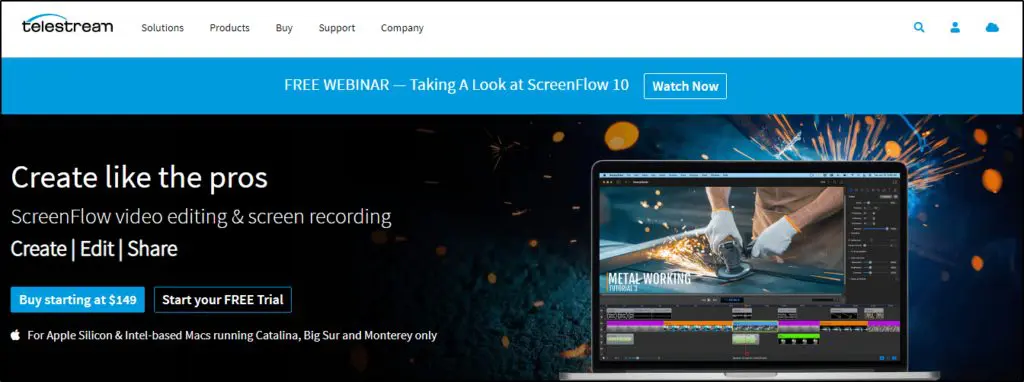Screen dimensions: 1024x382
Task: Click the FREE WEBINAR ScreenFlow 10 banner text
Action: pyautogui.click(x=456, y=85)
